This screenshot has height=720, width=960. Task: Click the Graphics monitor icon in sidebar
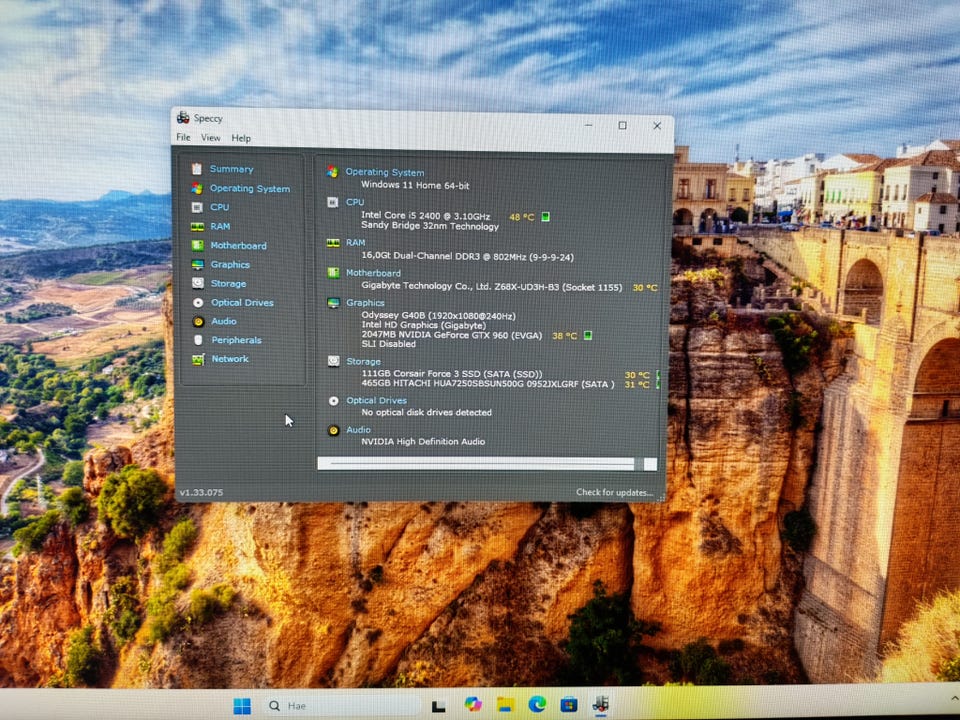coord(197,264)
